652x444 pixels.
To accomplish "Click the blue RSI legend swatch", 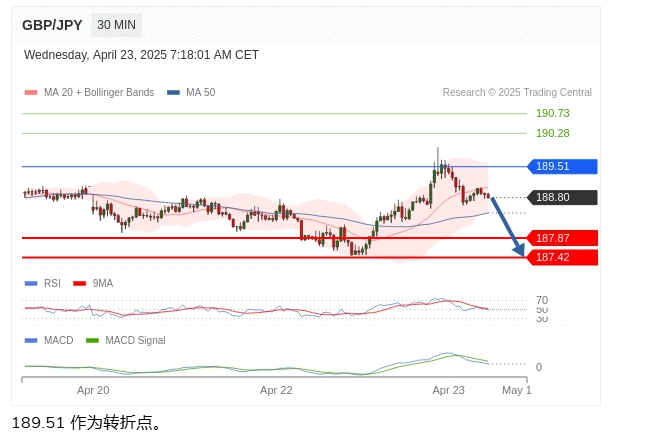I will pyautogui.click(x=31, y=284).
